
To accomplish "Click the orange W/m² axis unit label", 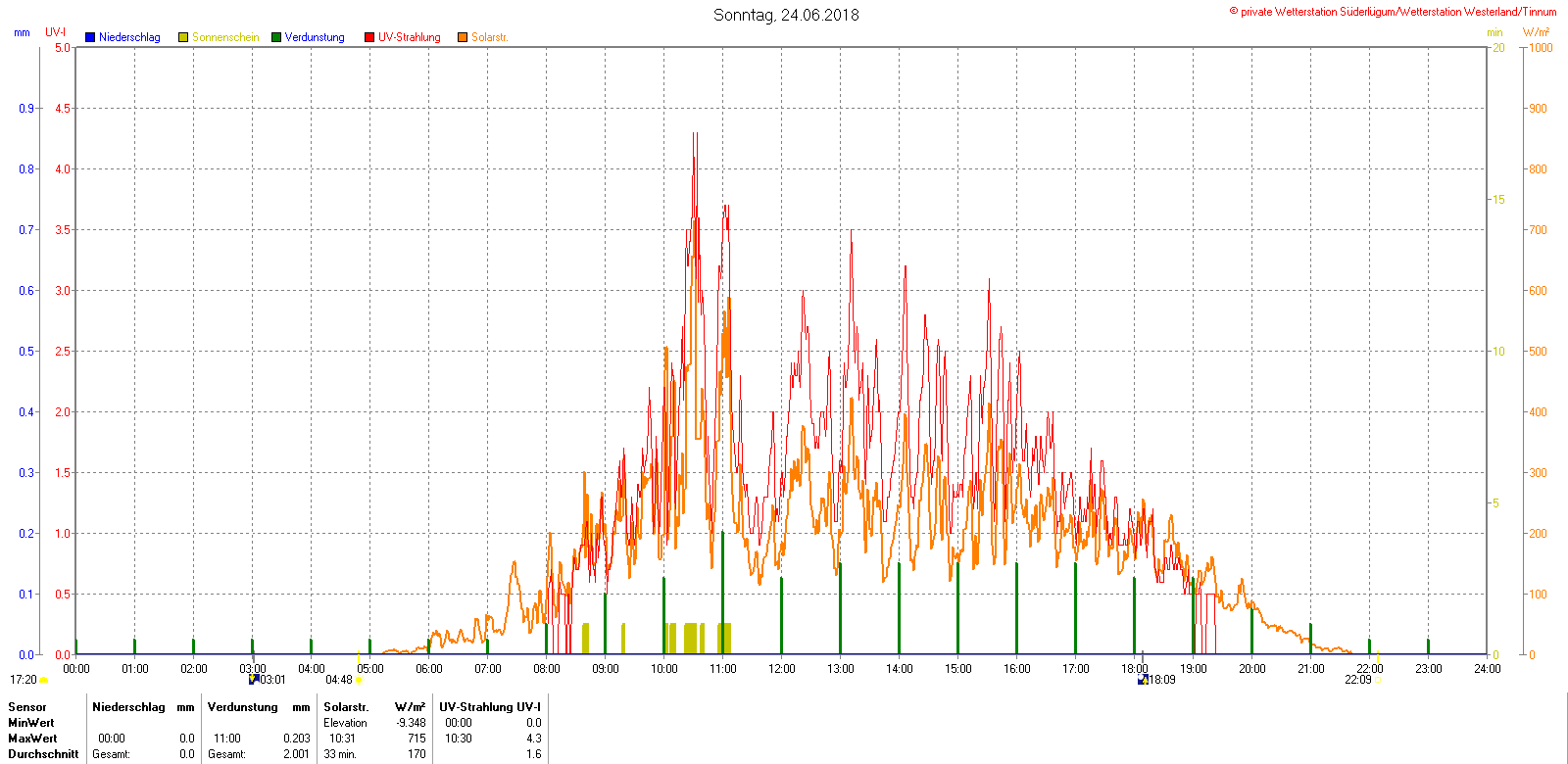I will pyautogui.click(x=1536, y=32).
